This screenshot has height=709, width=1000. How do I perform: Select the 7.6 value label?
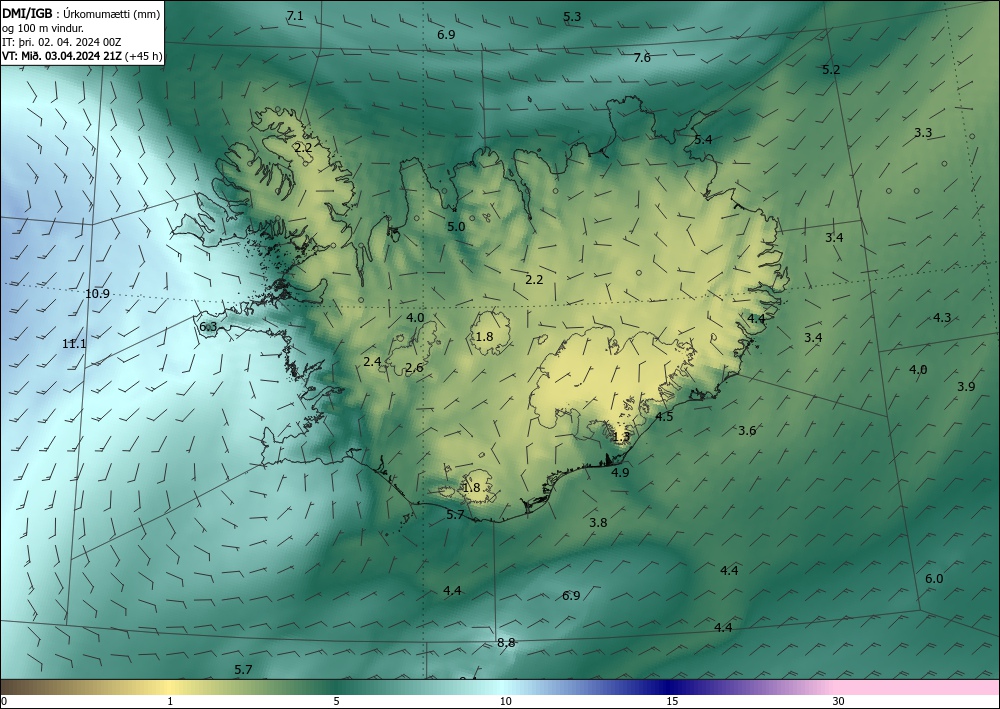coord(642,57)
